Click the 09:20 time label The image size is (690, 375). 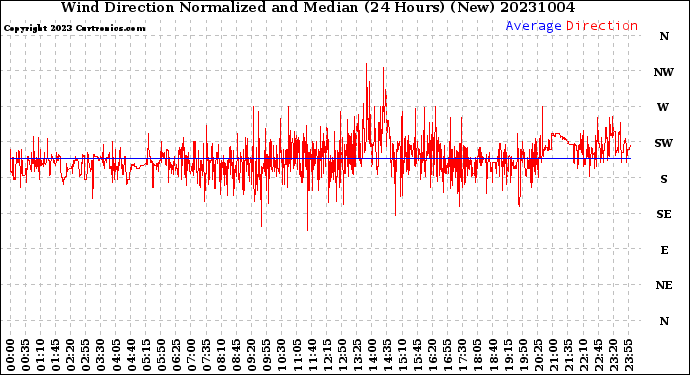coord(252,356)
